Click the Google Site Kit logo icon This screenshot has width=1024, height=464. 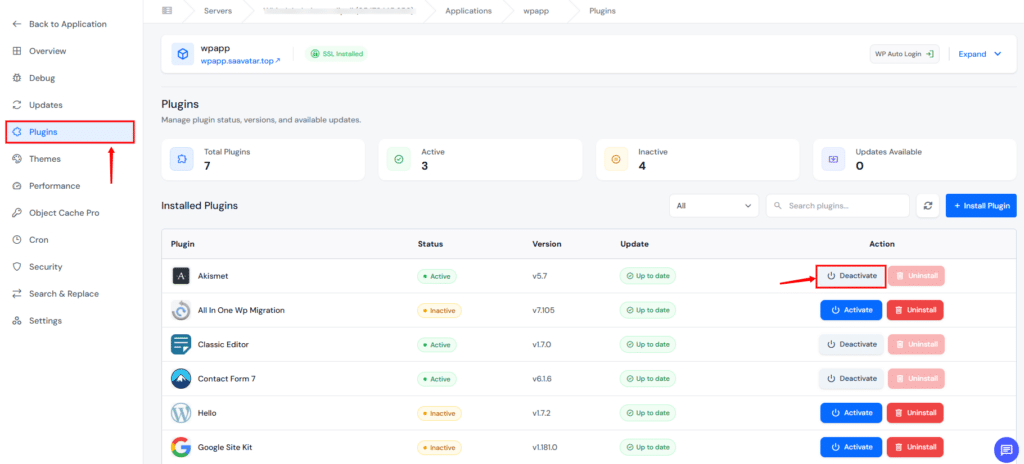[181, 447]
